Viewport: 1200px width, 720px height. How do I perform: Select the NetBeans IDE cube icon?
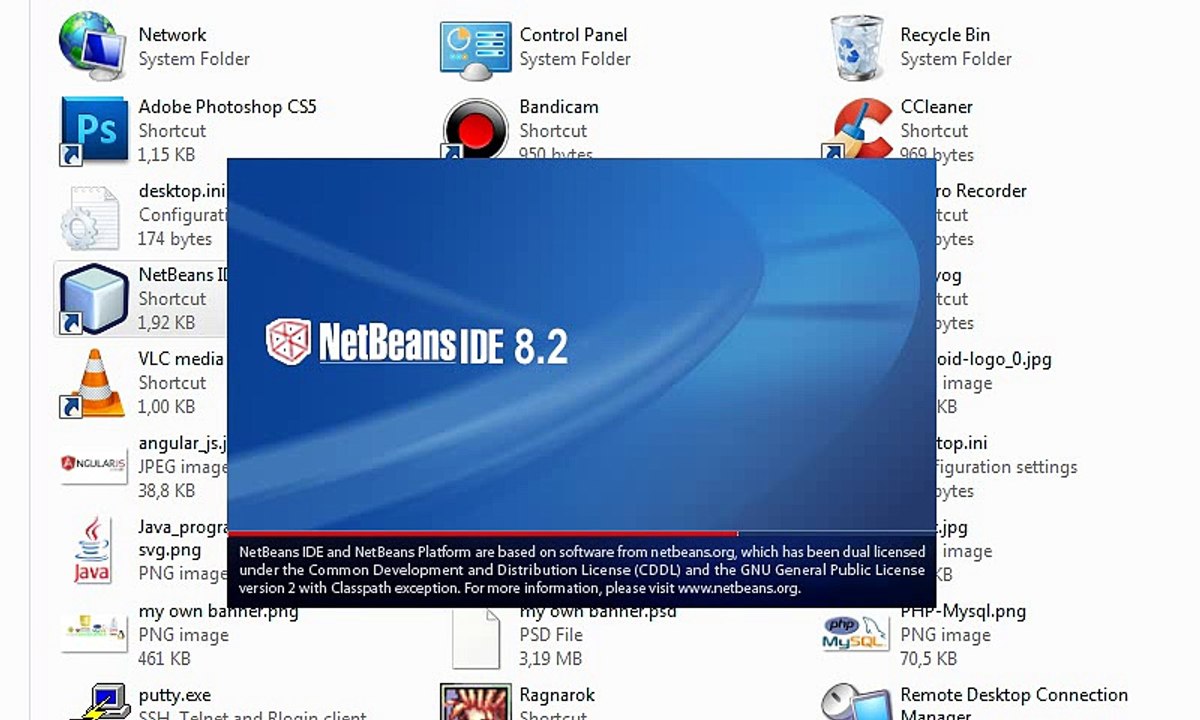(x=94, y=299)
